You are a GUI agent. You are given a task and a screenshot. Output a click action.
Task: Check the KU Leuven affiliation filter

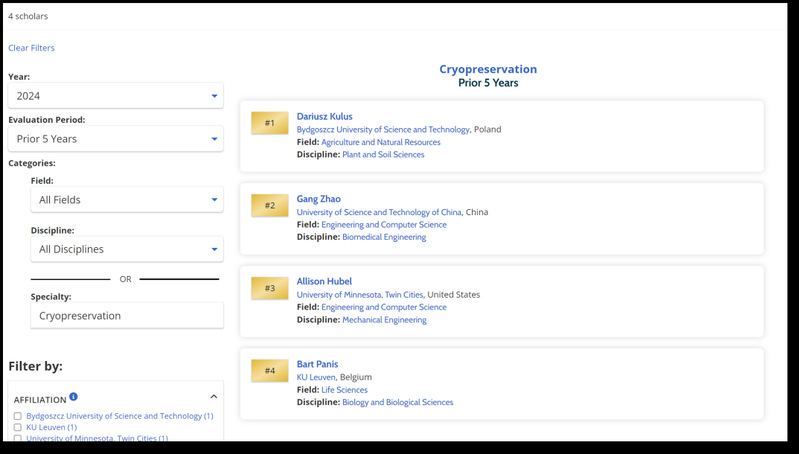18,428
